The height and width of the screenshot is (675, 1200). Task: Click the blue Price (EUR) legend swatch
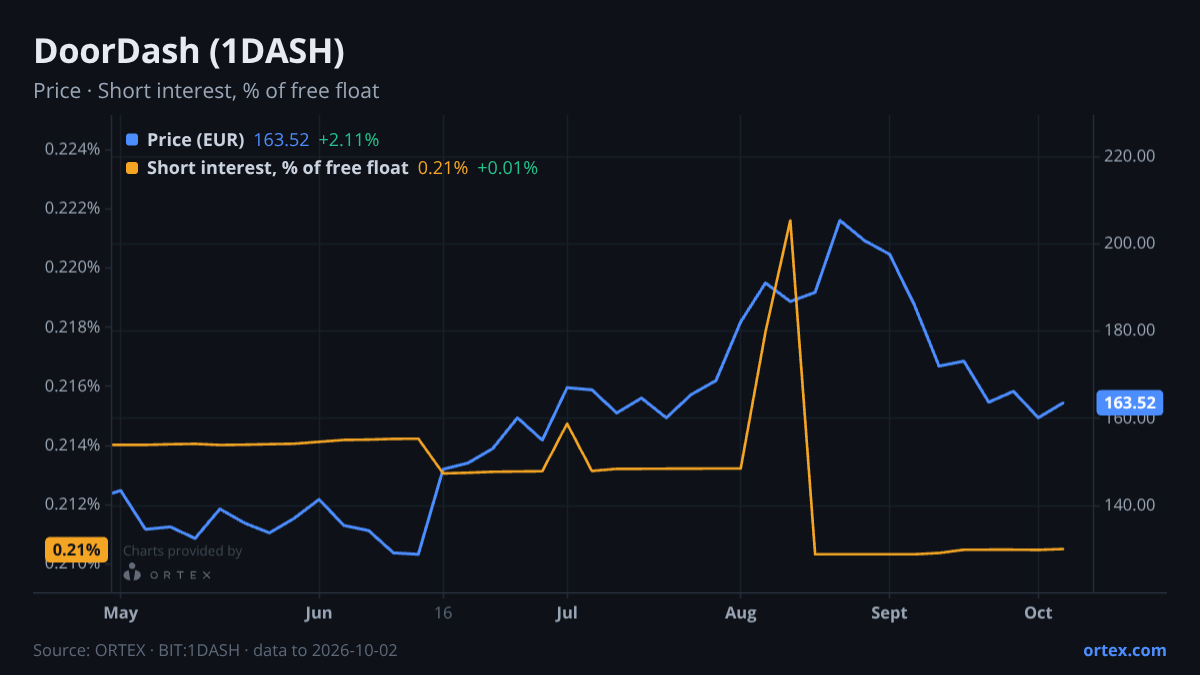pyautogui.click(x=132, y=140)
